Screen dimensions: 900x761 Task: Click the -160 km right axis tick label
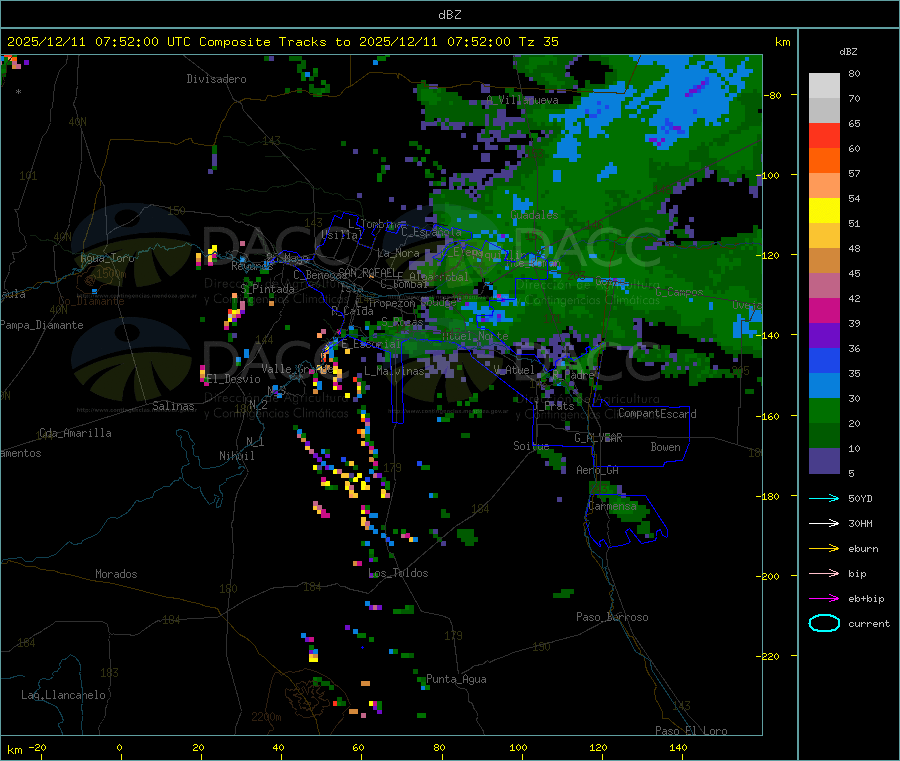[x=769, y=416]
